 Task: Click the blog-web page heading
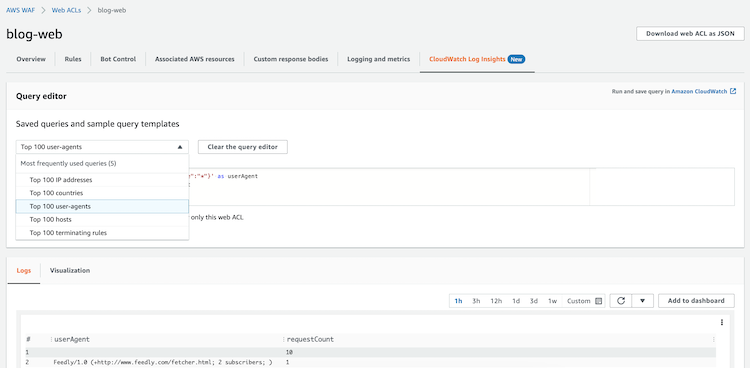[34, 34]
